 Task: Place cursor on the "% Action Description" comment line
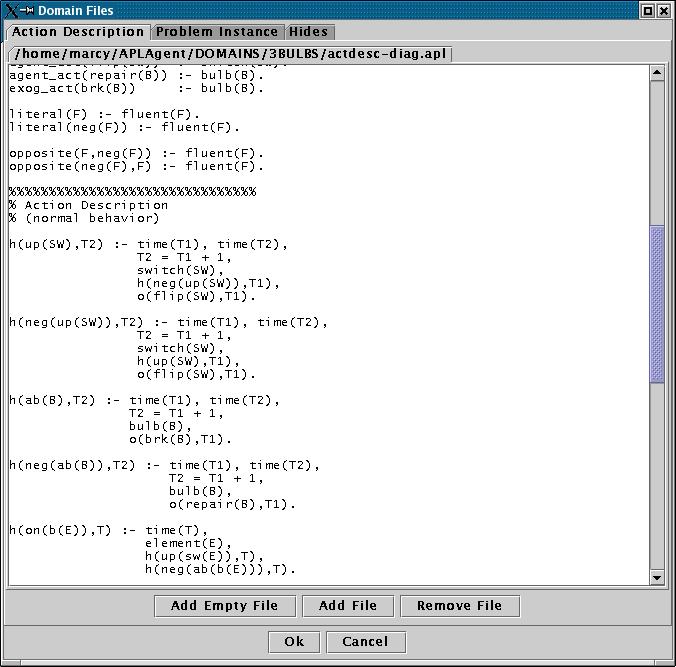(x=88, y=205)
